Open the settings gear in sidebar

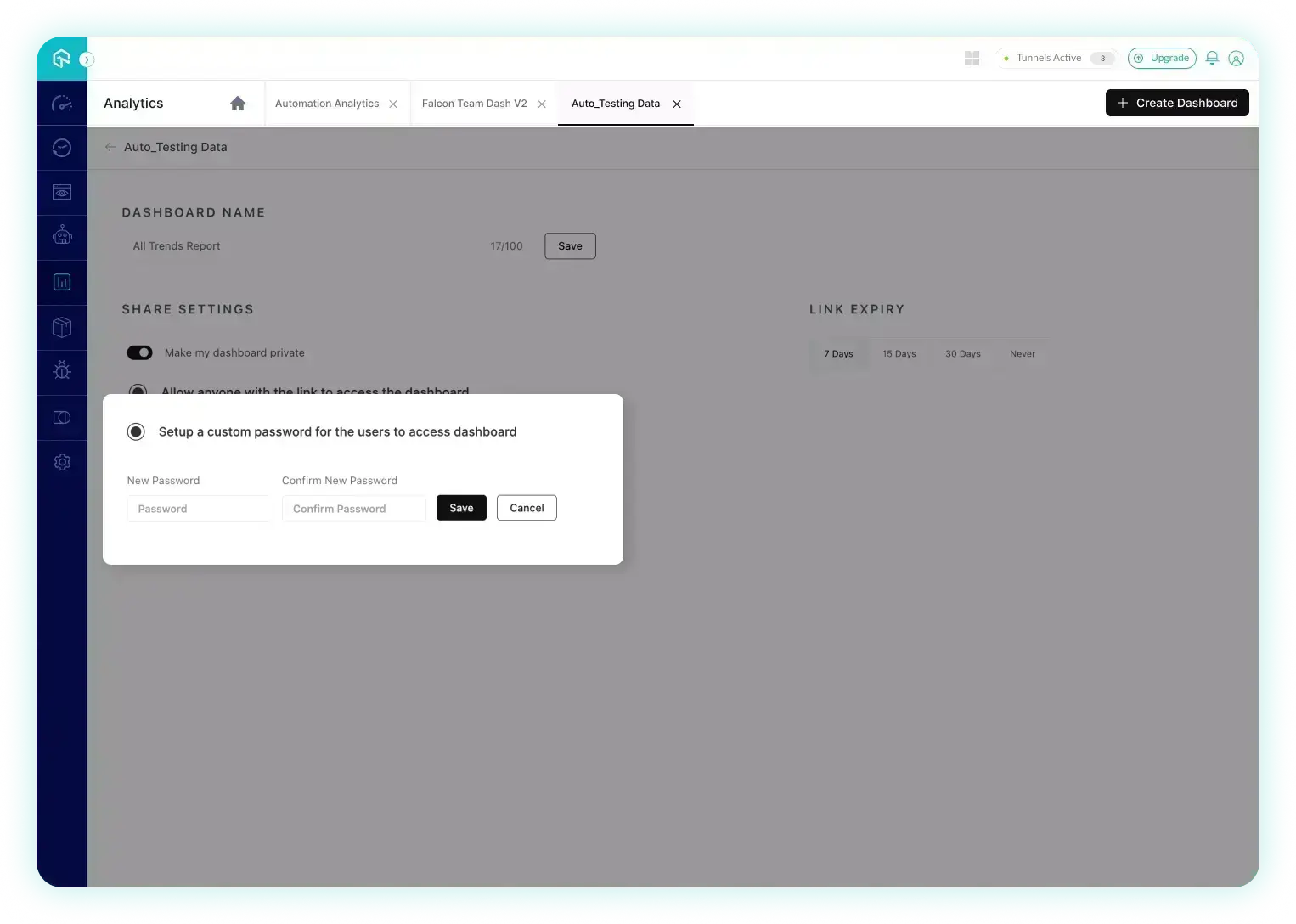click(x=62, y=462)
